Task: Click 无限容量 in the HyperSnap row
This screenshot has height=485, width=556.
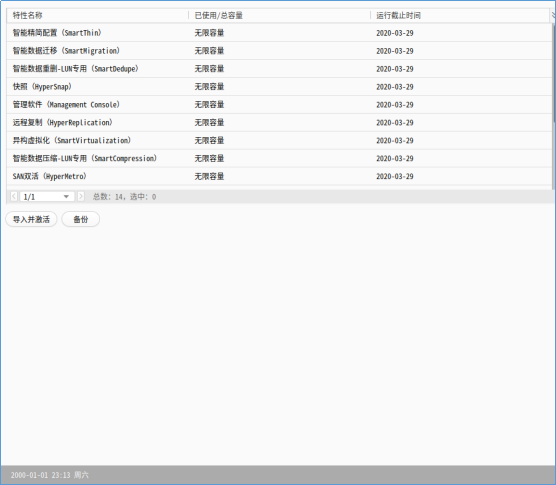Action: pyautogui.click(x=209, y=87)
